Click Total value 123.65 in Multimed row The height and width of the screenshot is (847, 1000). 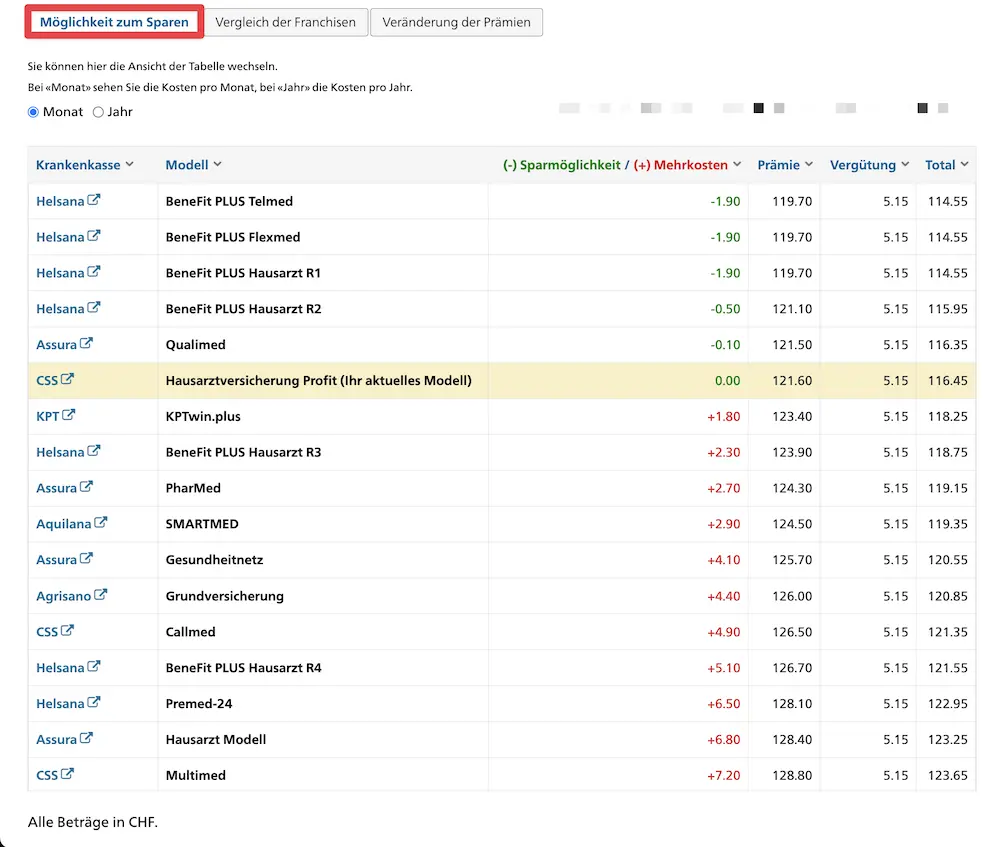click(948, 776)
